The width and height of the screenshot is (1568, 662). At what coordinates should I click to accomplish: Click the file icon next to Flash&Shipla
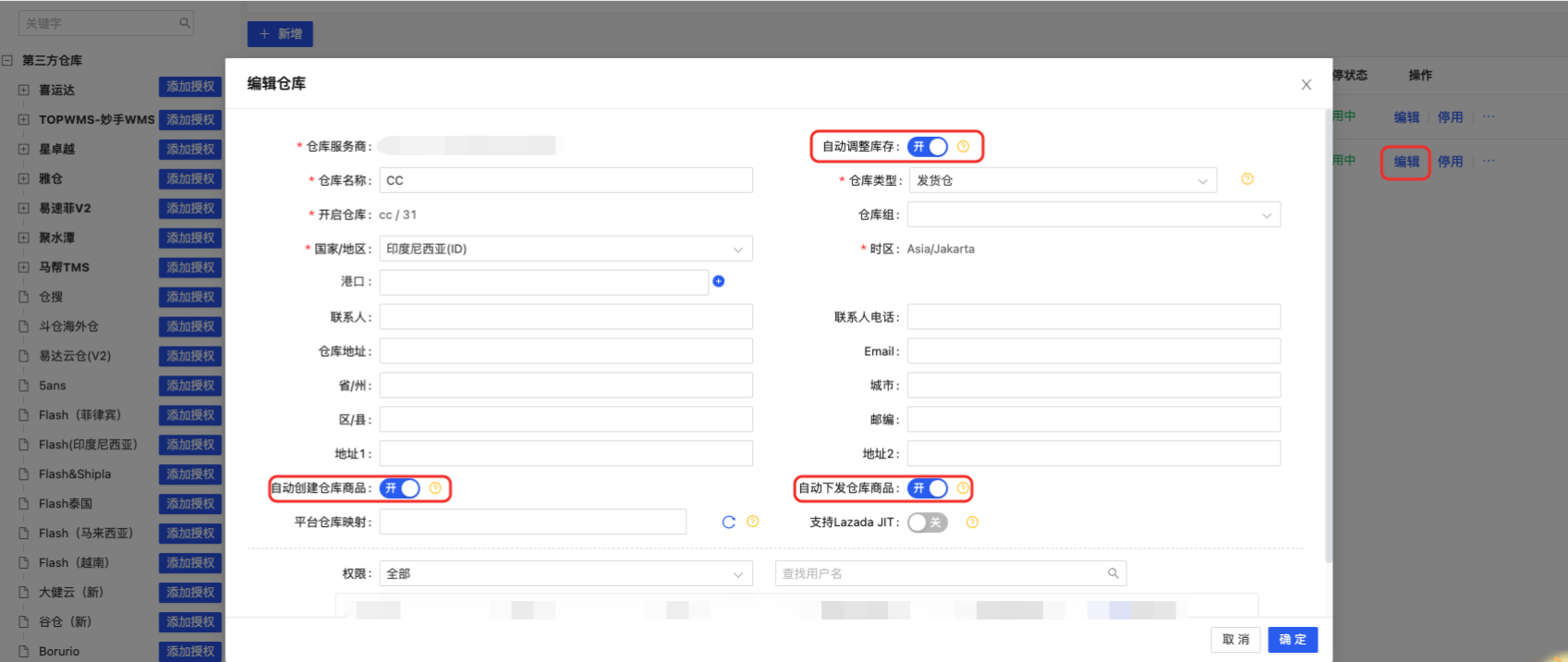24,474
